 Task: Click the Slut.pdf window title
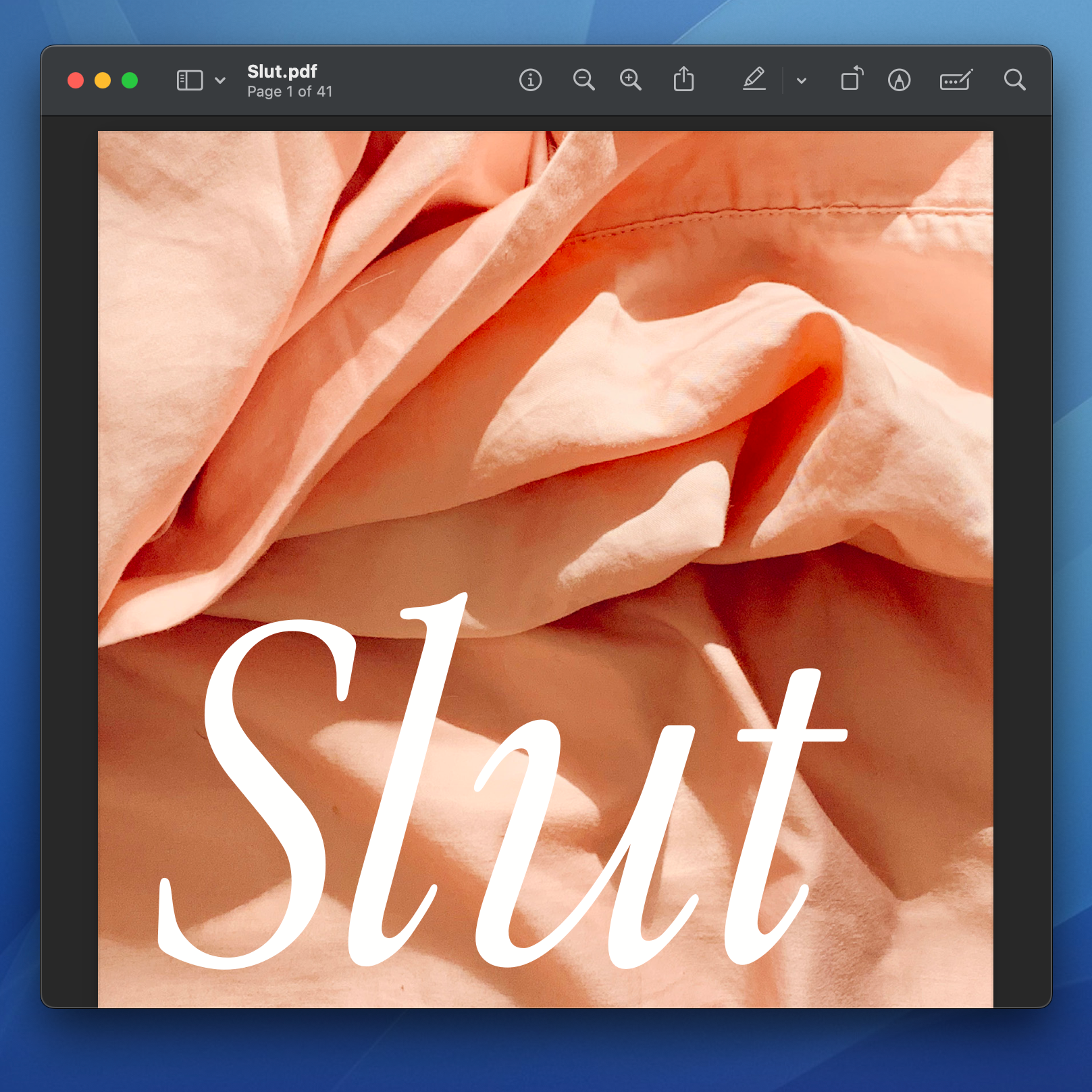click(x=282, y=71)
